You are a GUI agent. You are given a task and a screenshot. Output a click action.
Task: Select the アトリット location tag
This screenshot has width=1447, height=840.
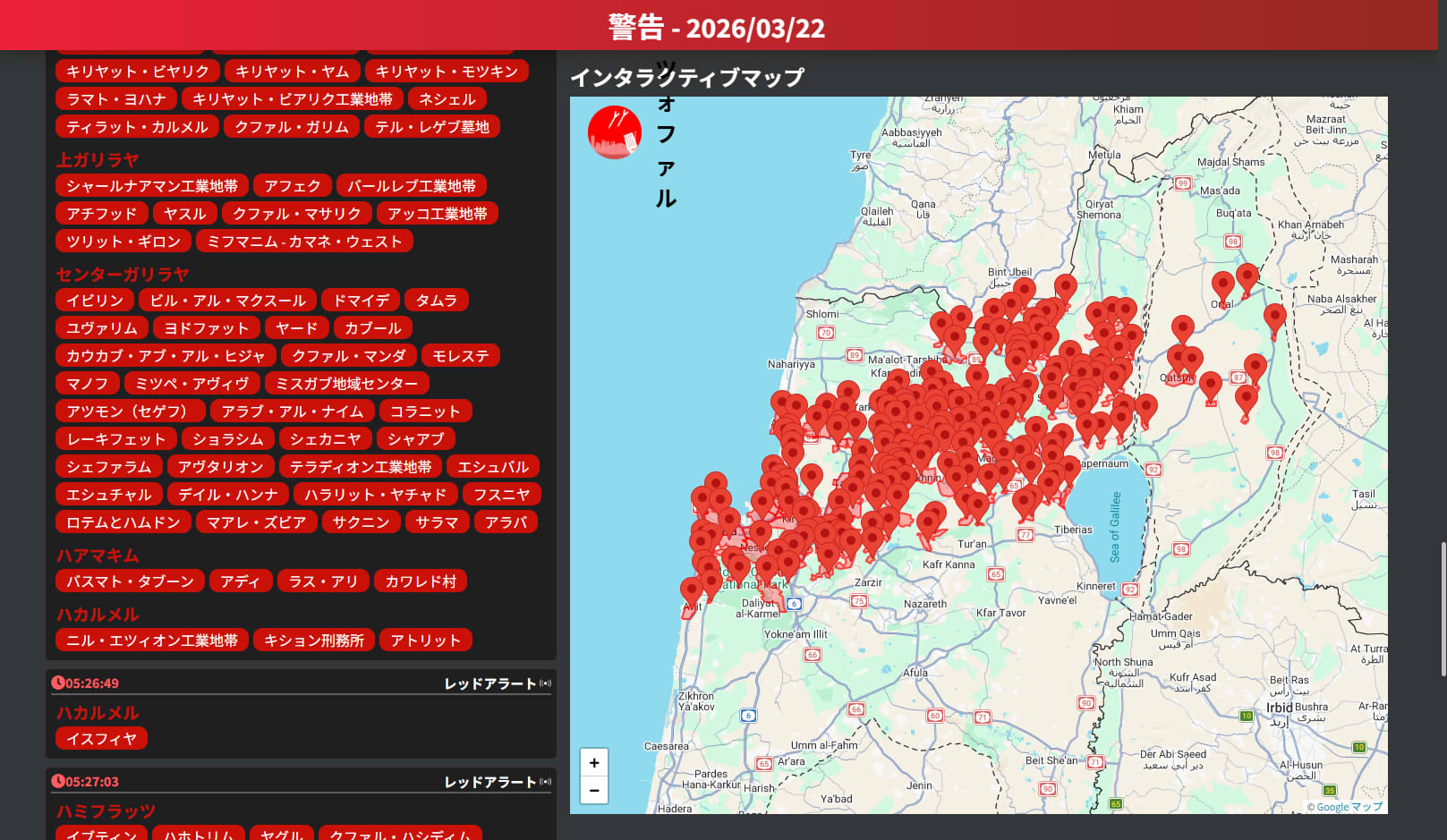(x=425, y=641)
